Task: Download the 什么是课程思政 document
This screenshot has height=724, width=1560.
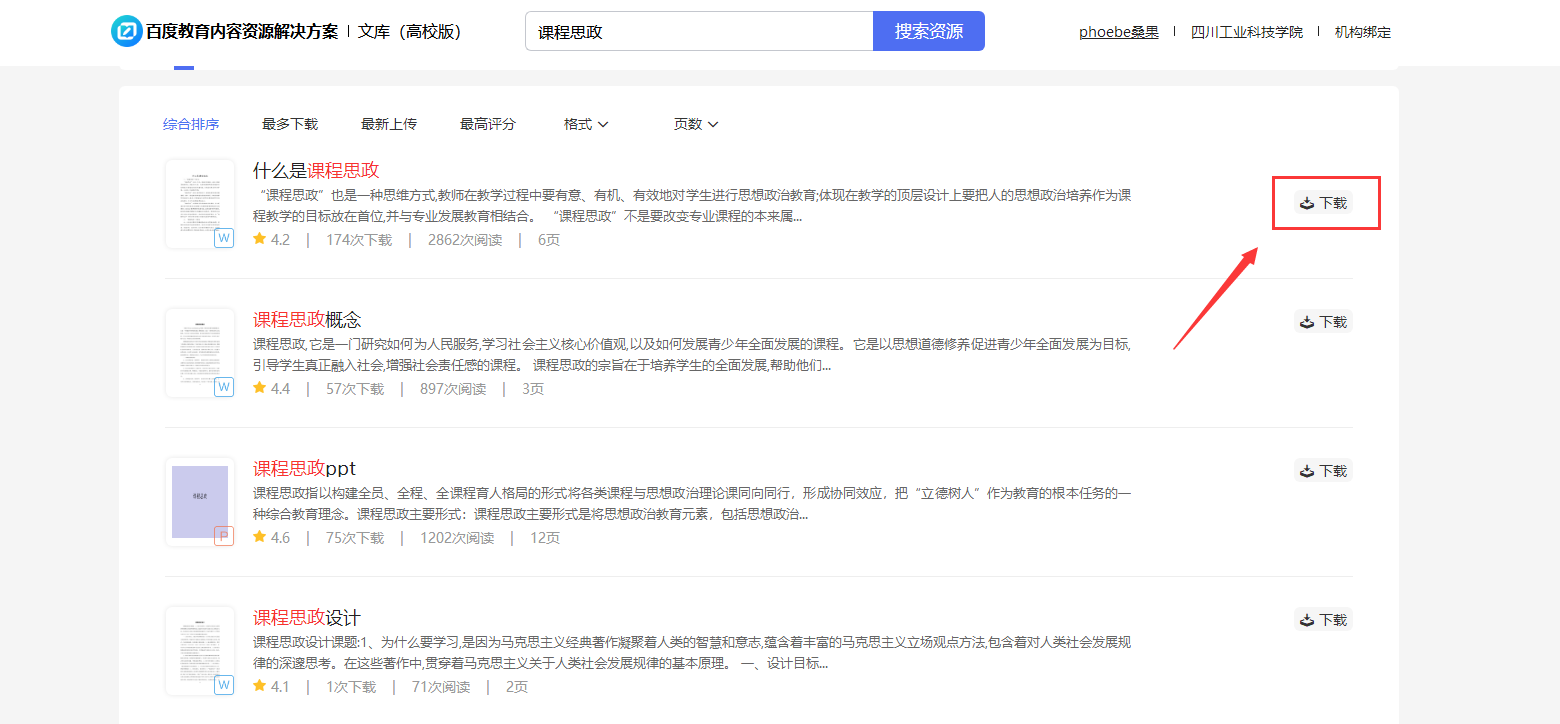Action: 1323,203
